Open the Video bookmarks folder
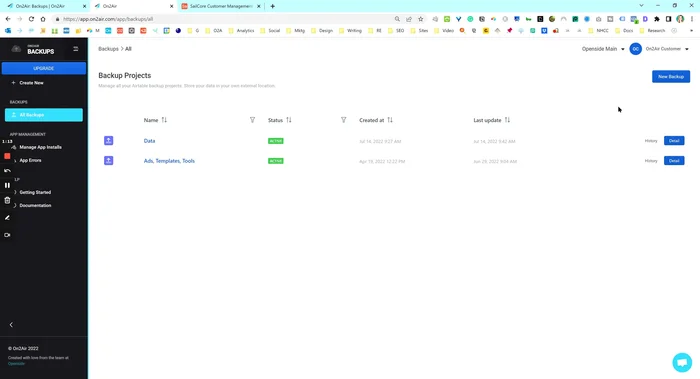700x379 pixels. (444, 31)
